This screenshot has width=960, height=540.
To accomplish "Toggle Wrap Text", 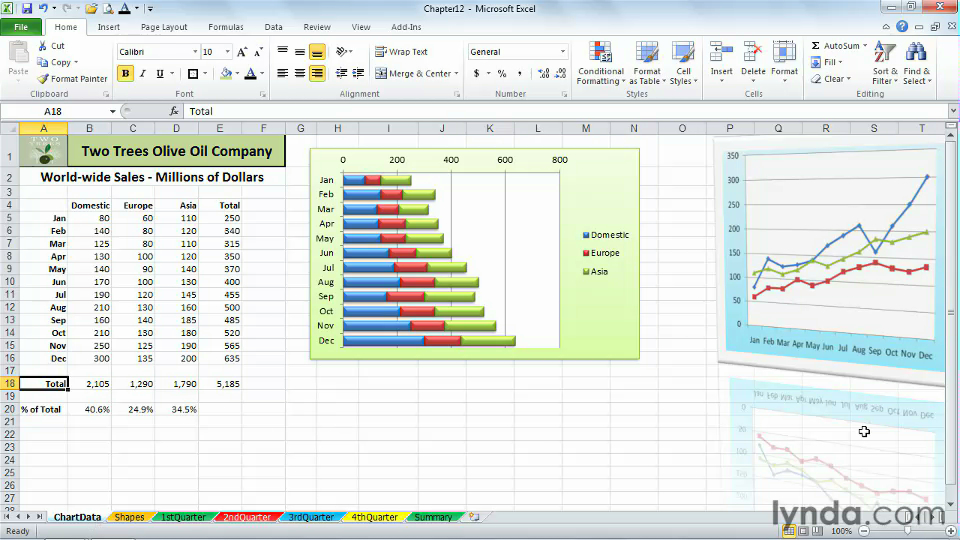I will tap(401, 52).
